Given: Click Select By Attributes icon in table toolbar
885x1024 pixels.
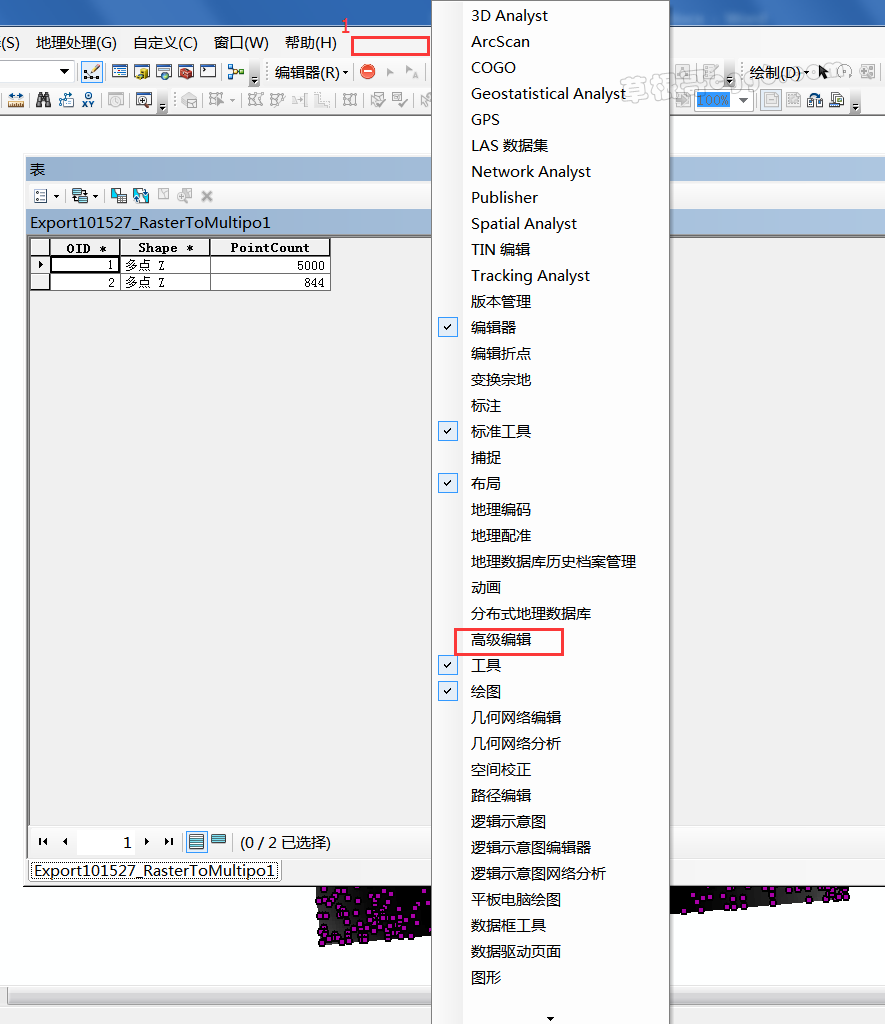Looking at the screenshot, I should 119,195.
